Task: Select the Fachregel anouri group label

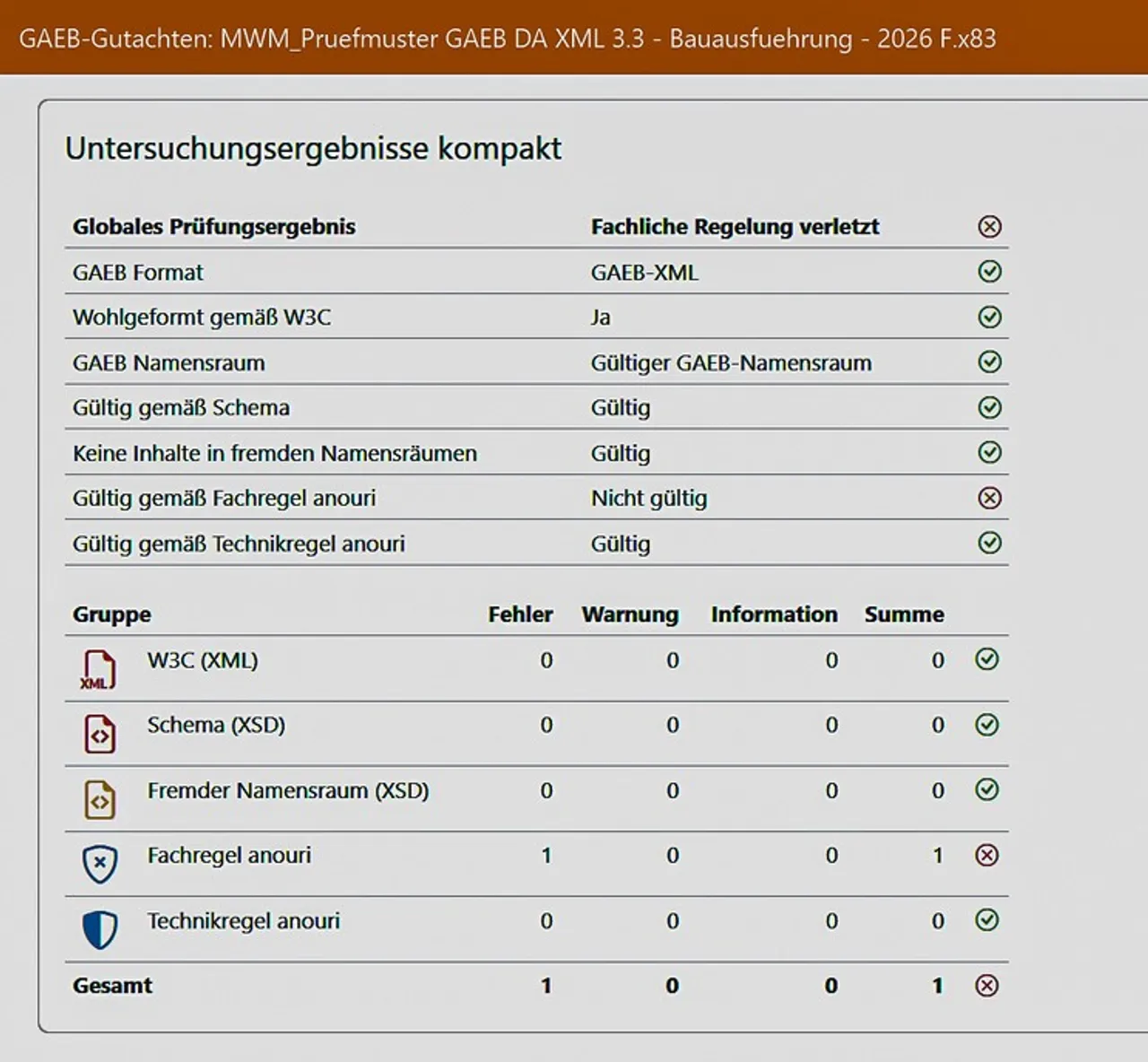Action: [229, 856]
